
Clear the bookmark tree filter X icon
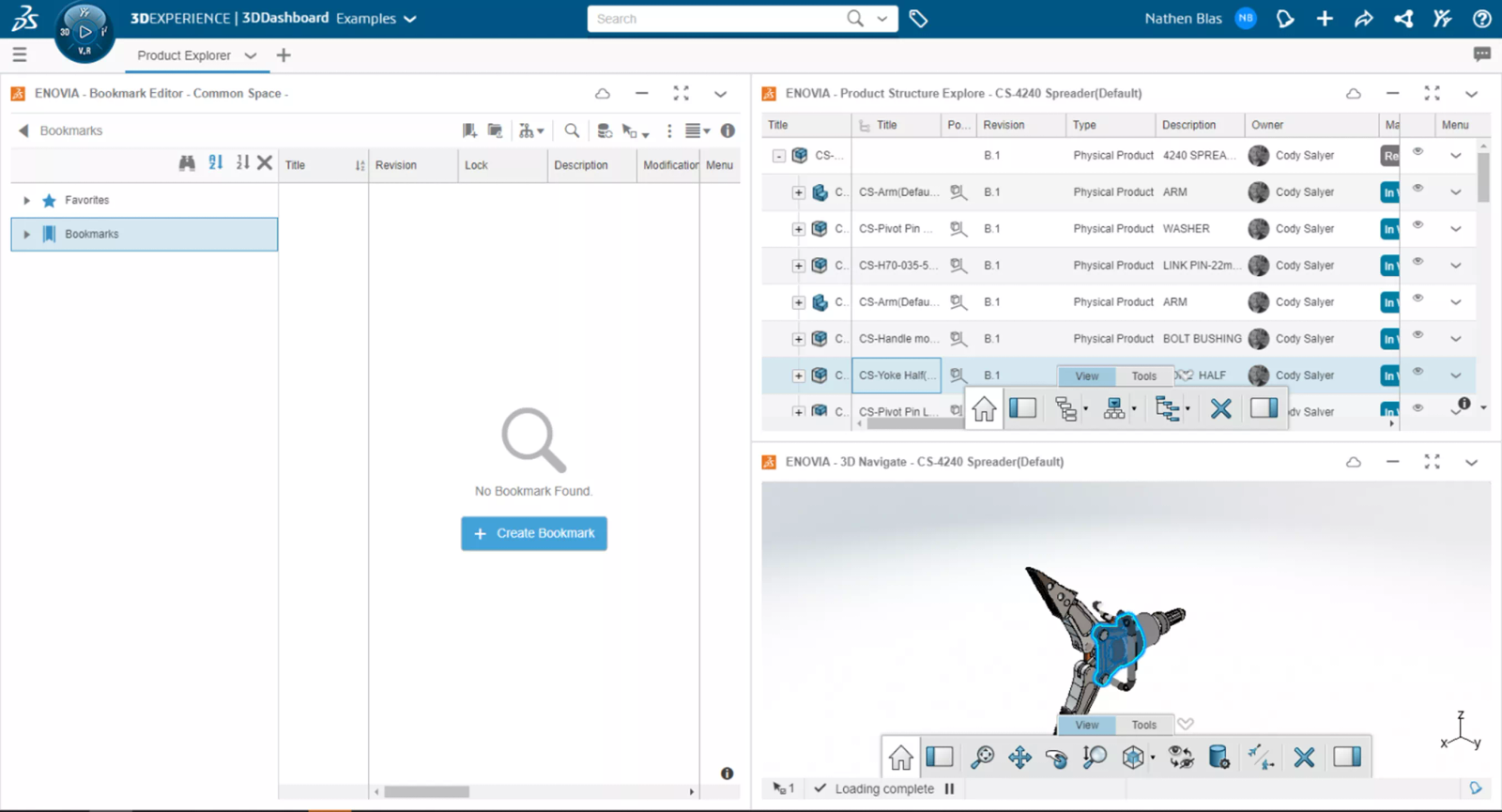pos(265,162)
